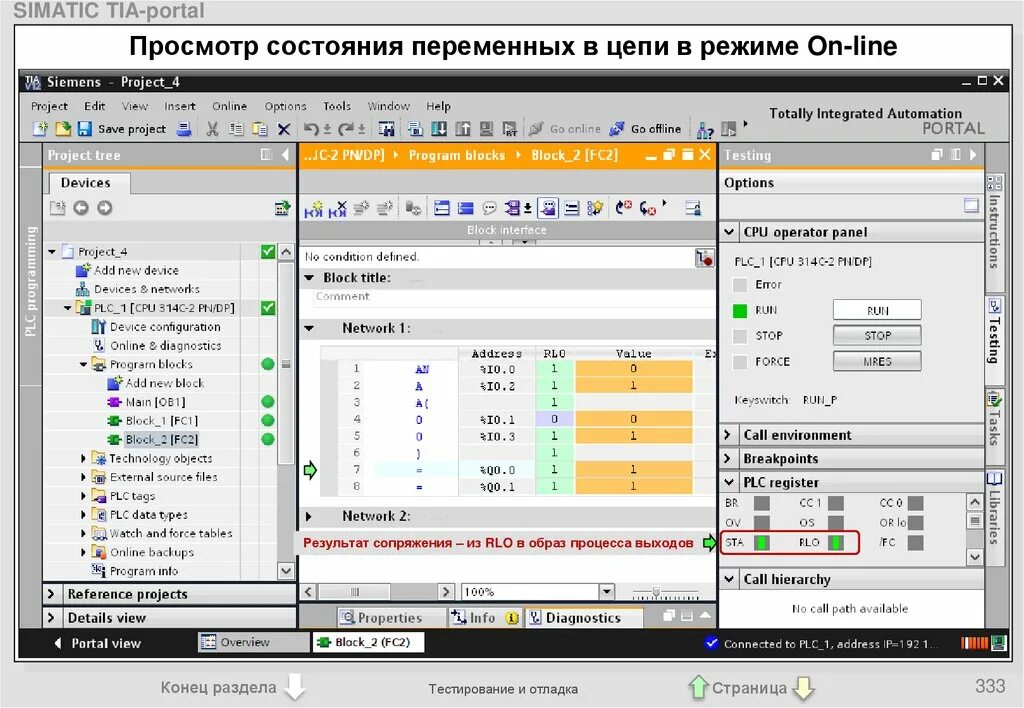The height and width of the screenshot is (708, 1024).
Task: Open the Tools menu
Action: pos(337,106)
